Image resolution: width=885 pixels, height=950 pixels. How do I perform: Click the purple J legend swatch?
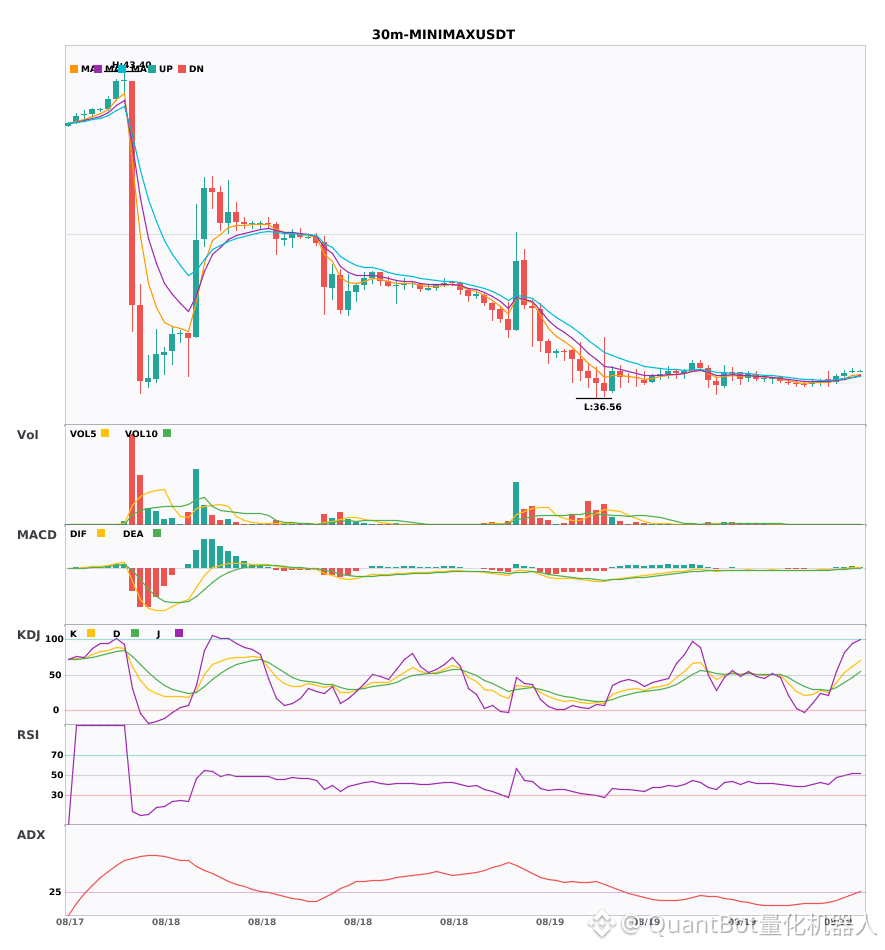tap(179, 633)
